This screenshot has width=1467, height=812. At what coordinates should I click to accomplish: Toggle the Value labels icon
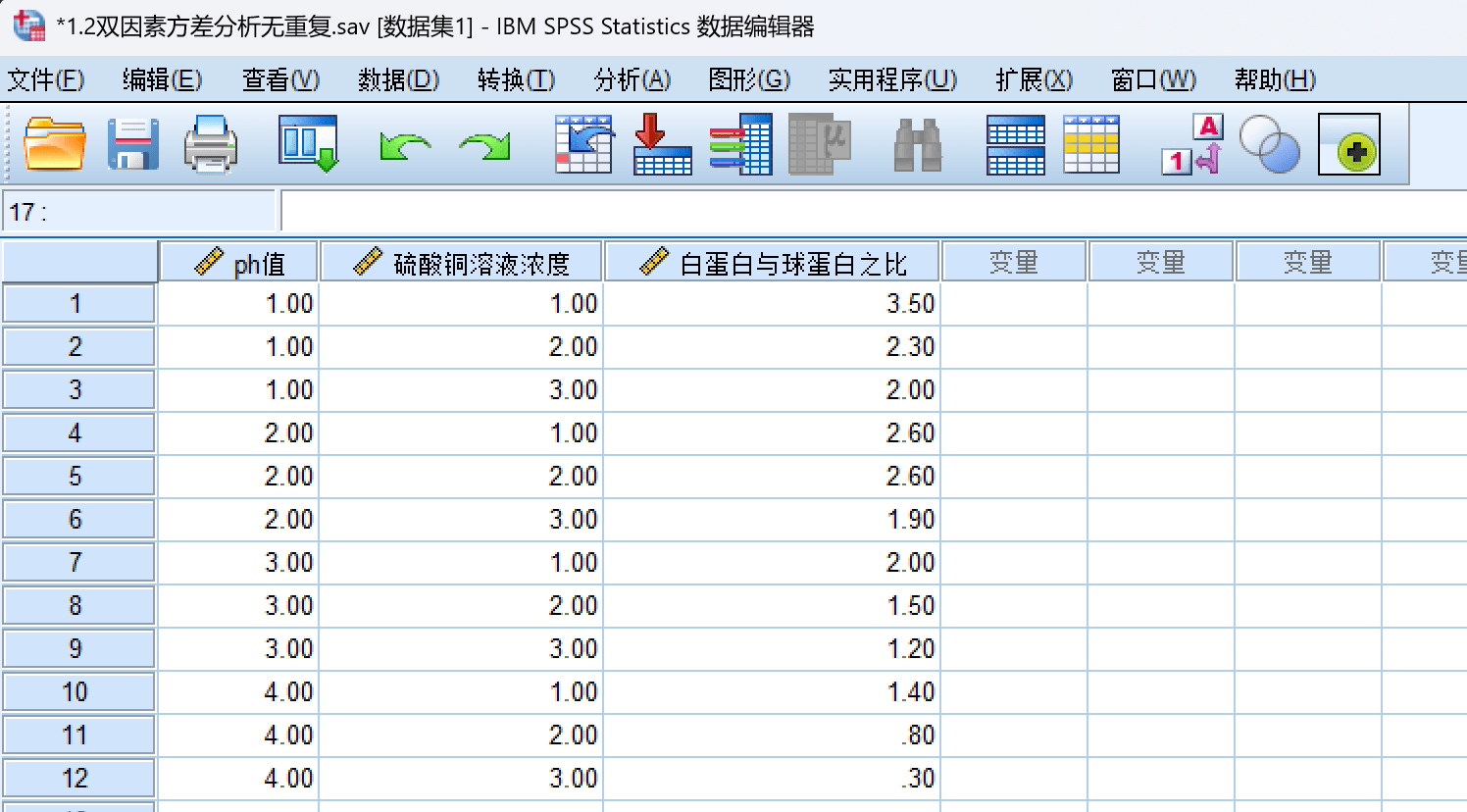(x=1192, y=144)
